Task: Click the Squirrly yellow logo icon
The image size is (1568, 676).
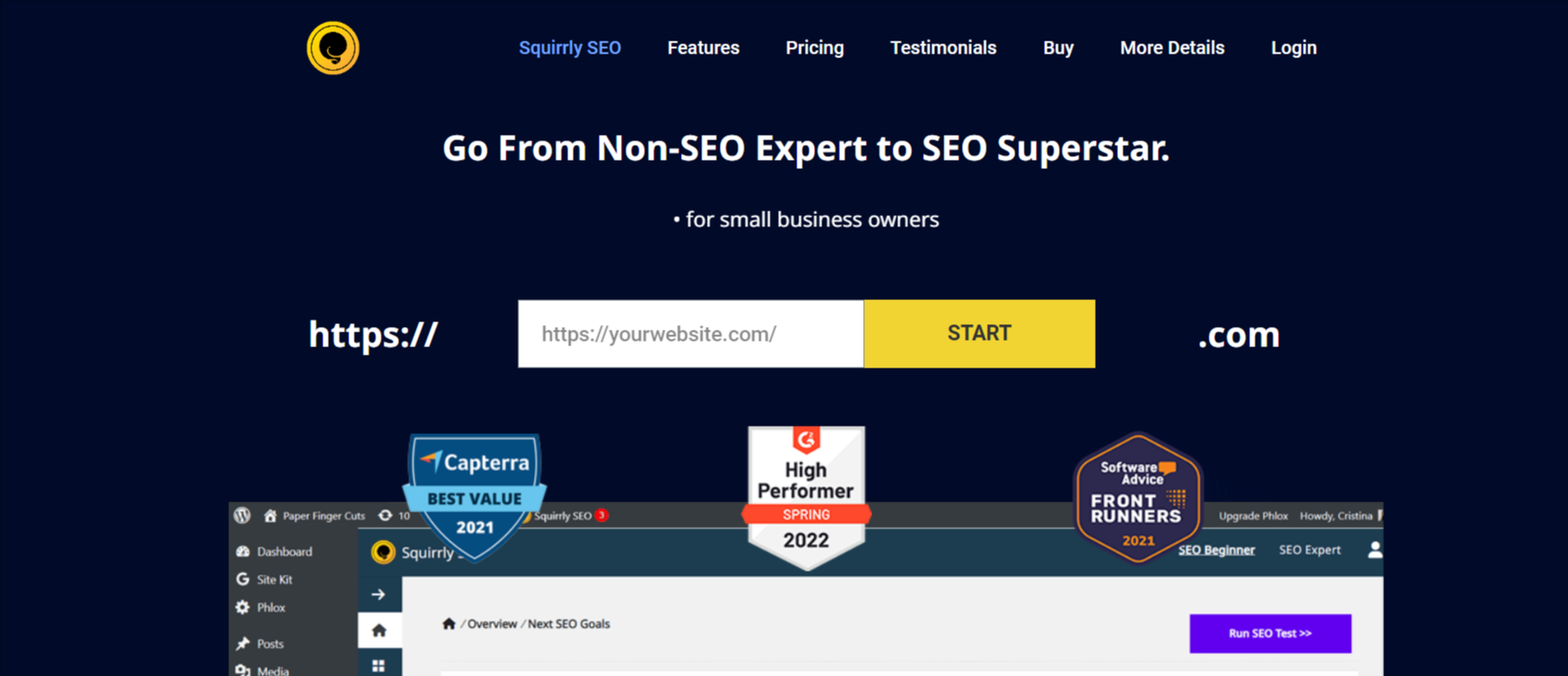Action: pyautogui.click(x=333, y=47)
